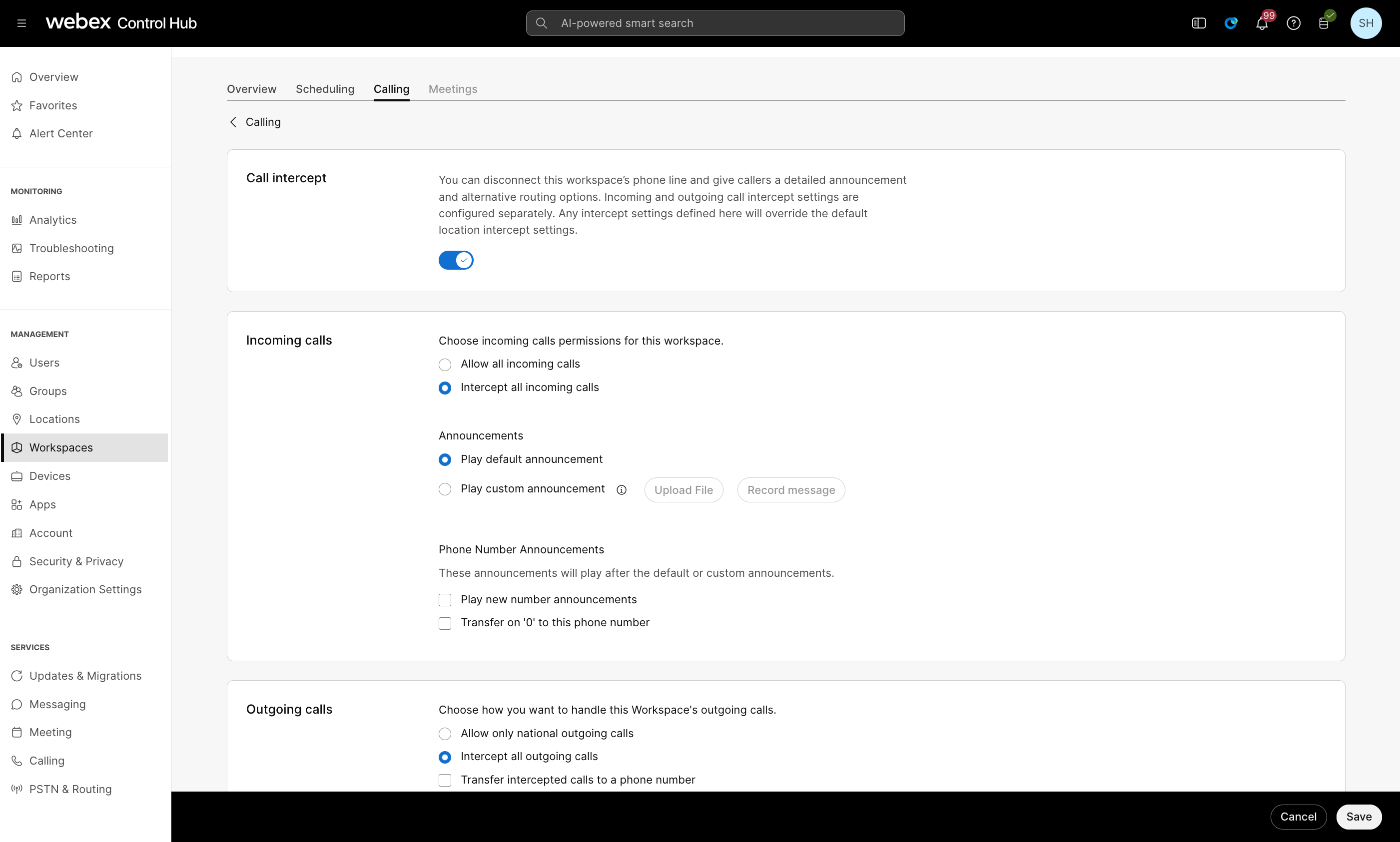Click the Record message button
The width and height of the screenshot is (1400, 842).
pos(790,489)
